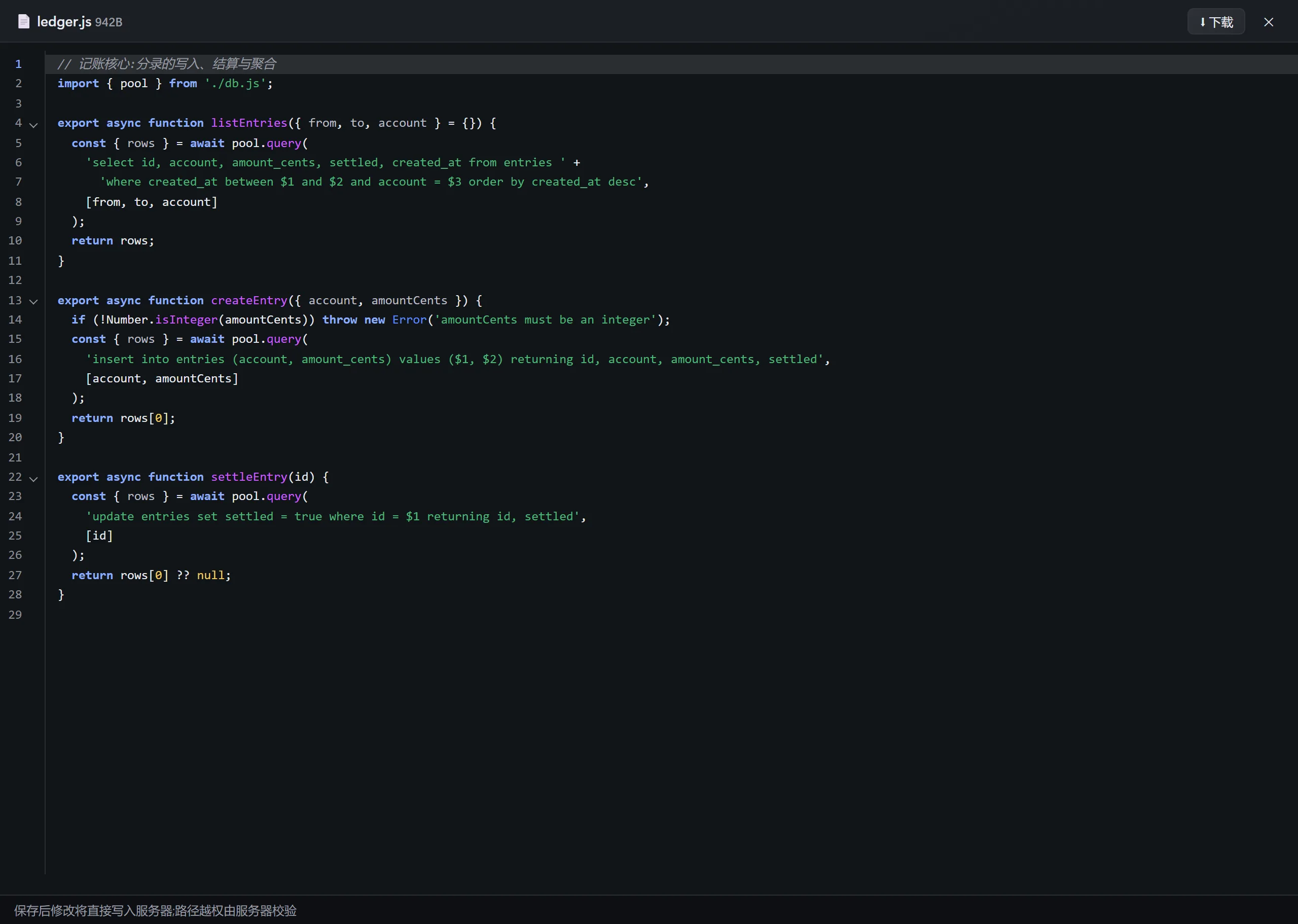Download the file with 下载 button

[x=1215, y=22]
